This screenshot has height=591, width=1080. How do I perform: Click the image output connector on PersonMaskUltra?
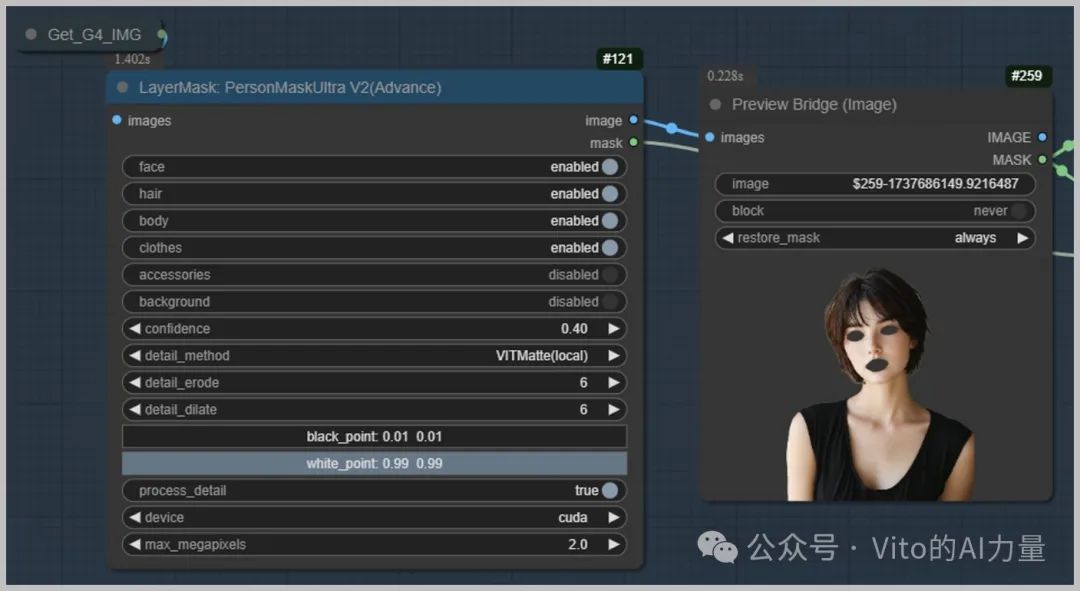(x=633, y=120)
